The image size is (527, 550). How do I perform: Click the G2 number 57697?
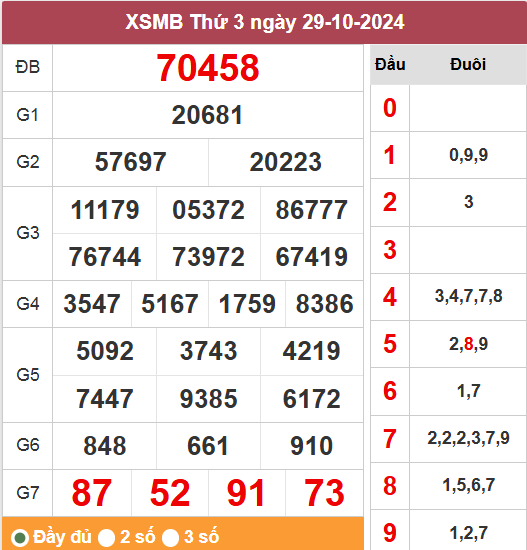coord(131,162)
